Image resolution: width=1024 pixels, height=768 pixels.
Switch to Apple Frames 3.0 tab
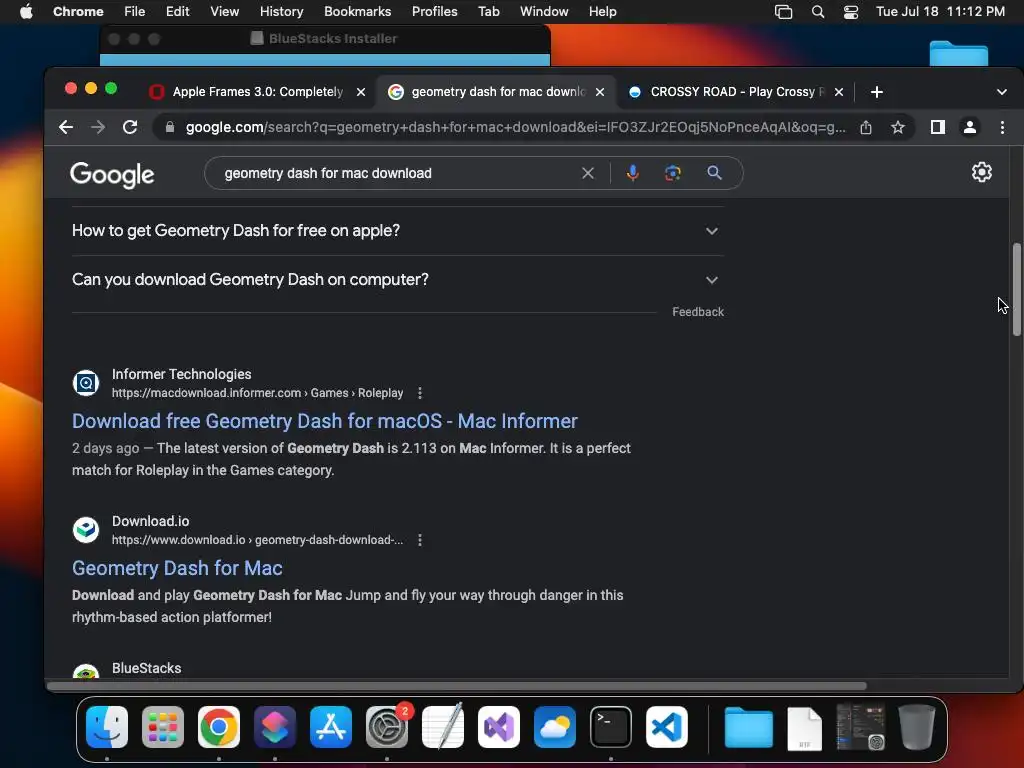(x=258, y=92)
